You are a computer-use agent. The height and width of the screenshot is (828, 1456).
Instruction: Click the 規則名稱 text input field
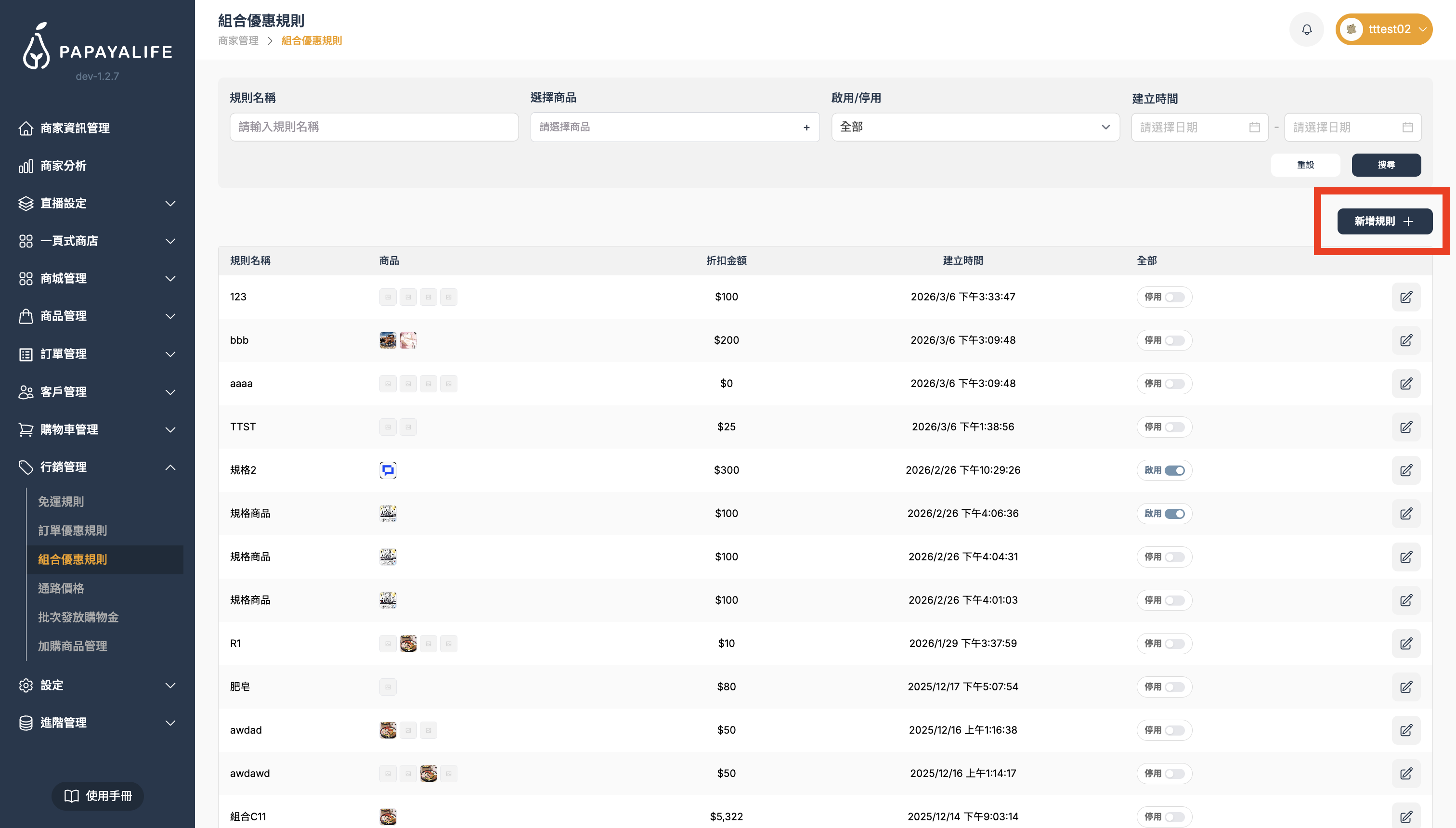point(374,127)
